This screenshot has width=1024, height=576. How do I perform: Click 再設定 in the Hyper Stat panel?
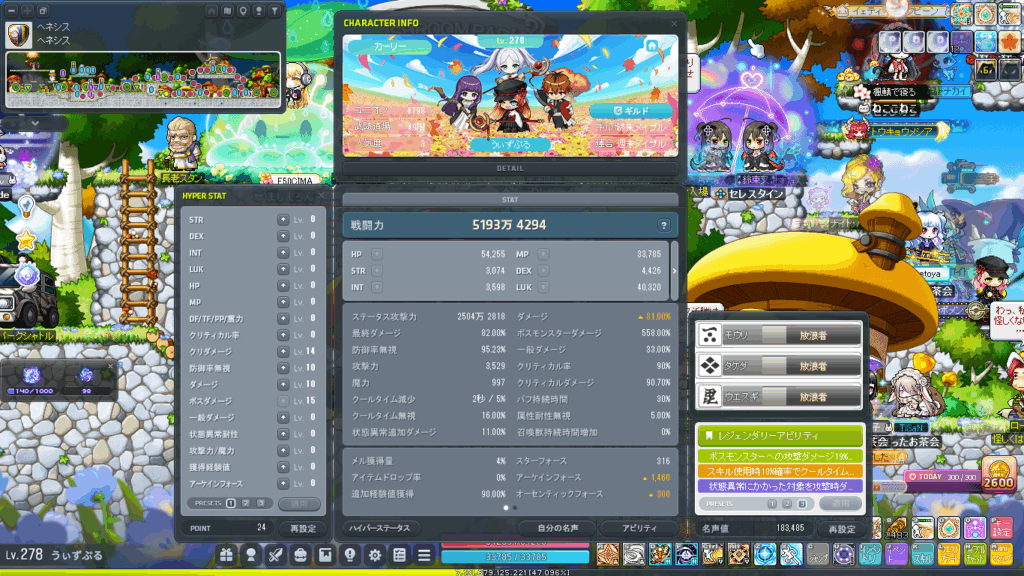coord(303,527)
